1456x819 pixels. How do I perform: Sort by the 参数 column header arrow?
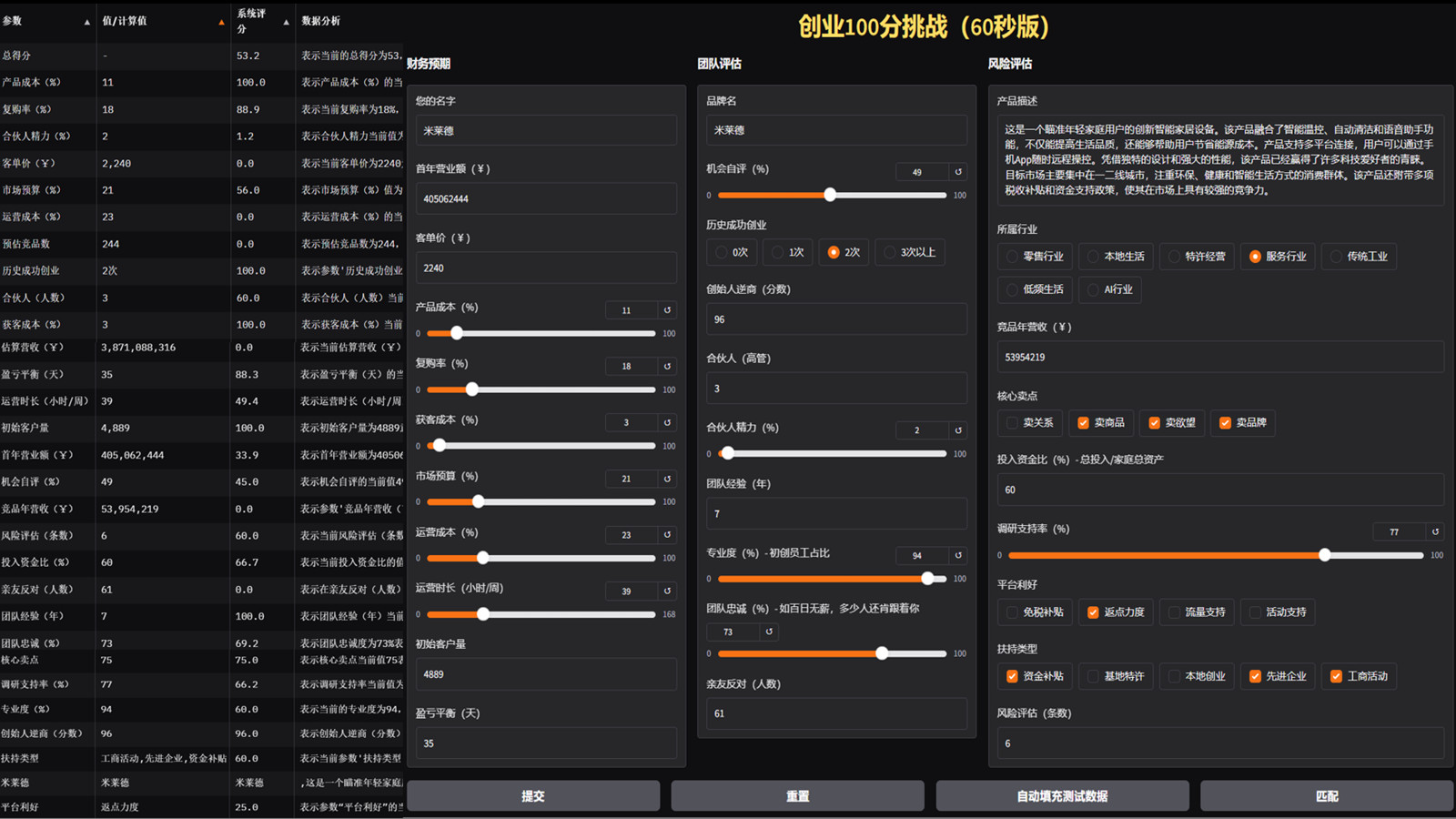87,22
